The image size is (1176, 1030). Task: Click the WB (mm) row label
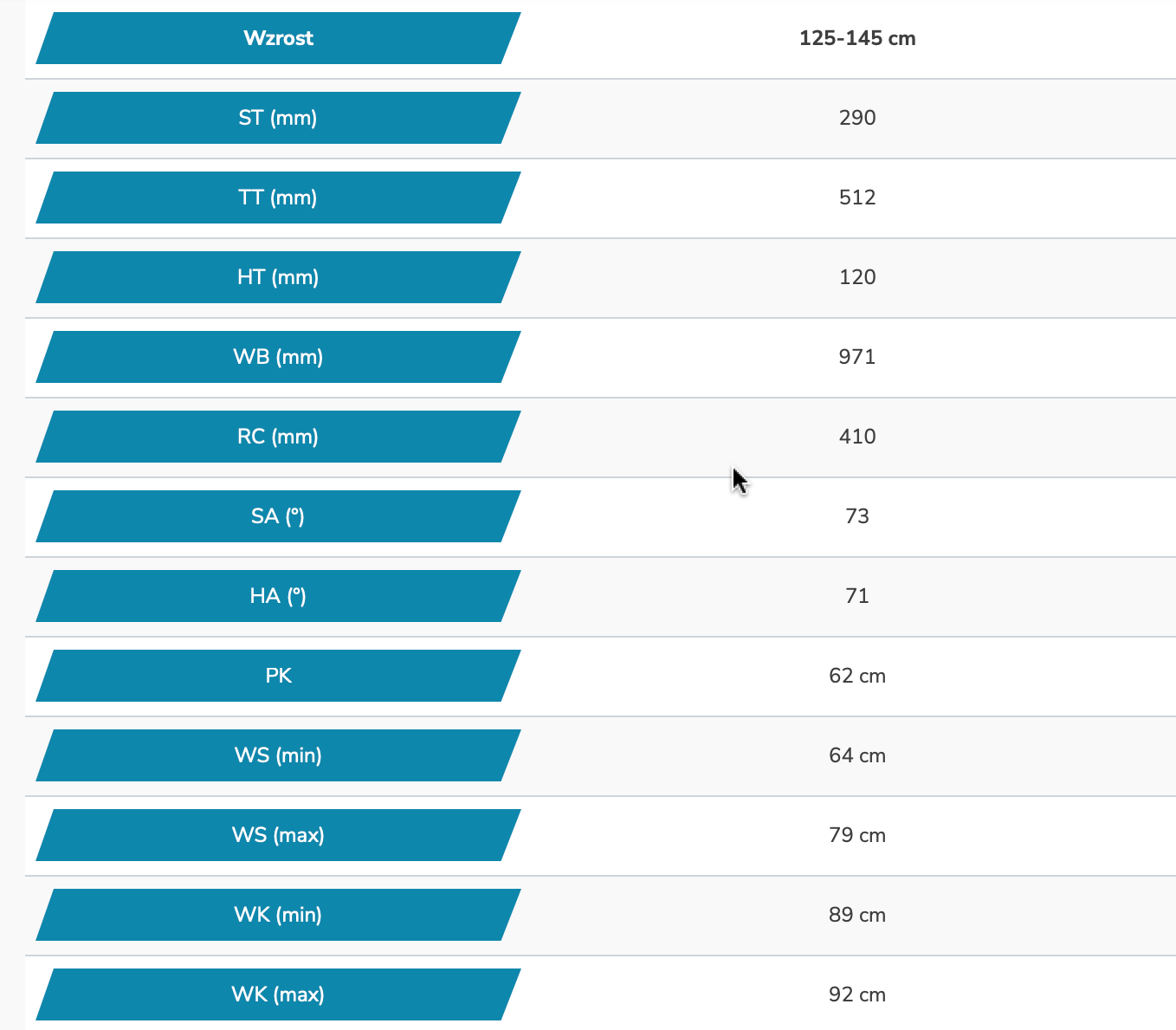(278, 357)
